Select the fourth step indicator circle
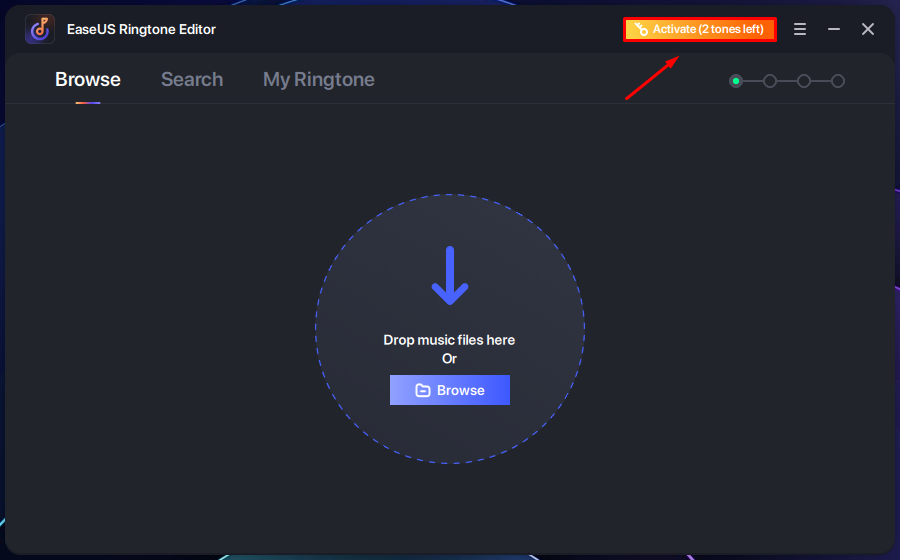Screen dimensions: 900x560 [838, 81]
